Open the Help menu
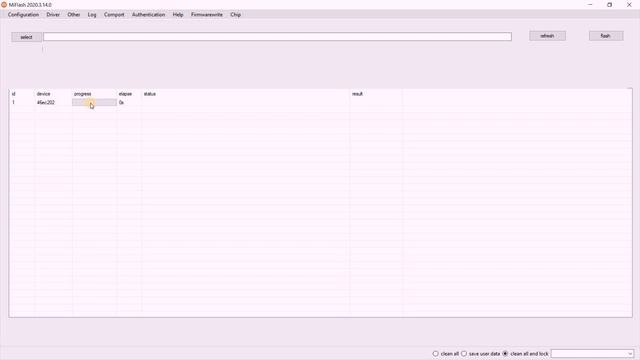This screenshot has height=360, width=640. point(178,15)
